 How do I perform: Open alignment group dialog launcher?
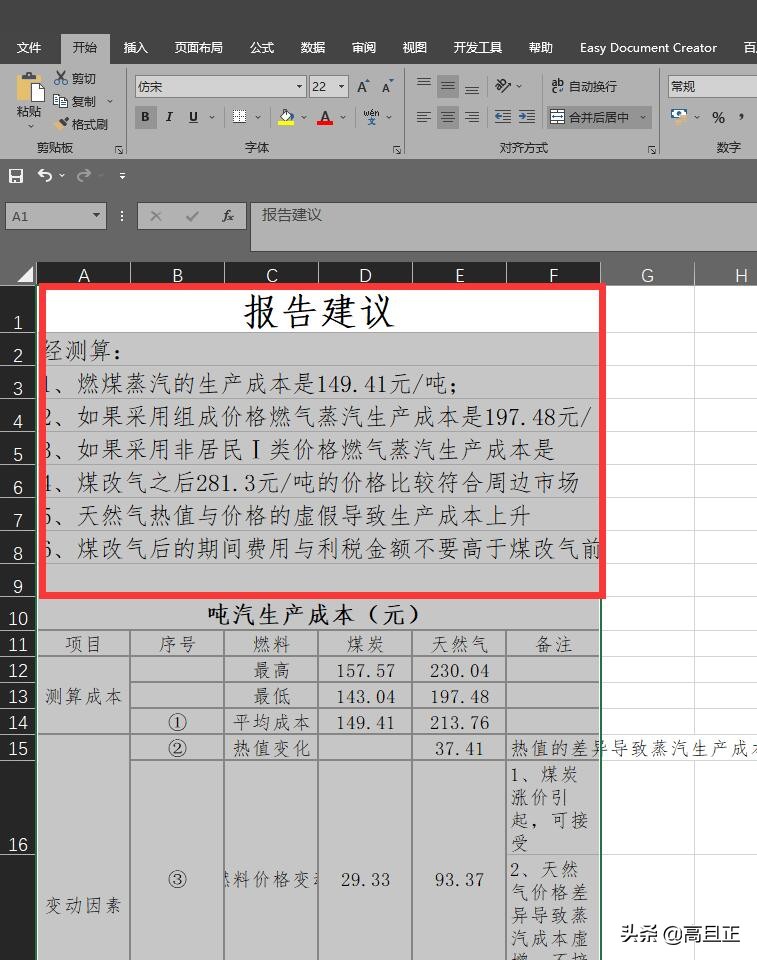point(652,149)
